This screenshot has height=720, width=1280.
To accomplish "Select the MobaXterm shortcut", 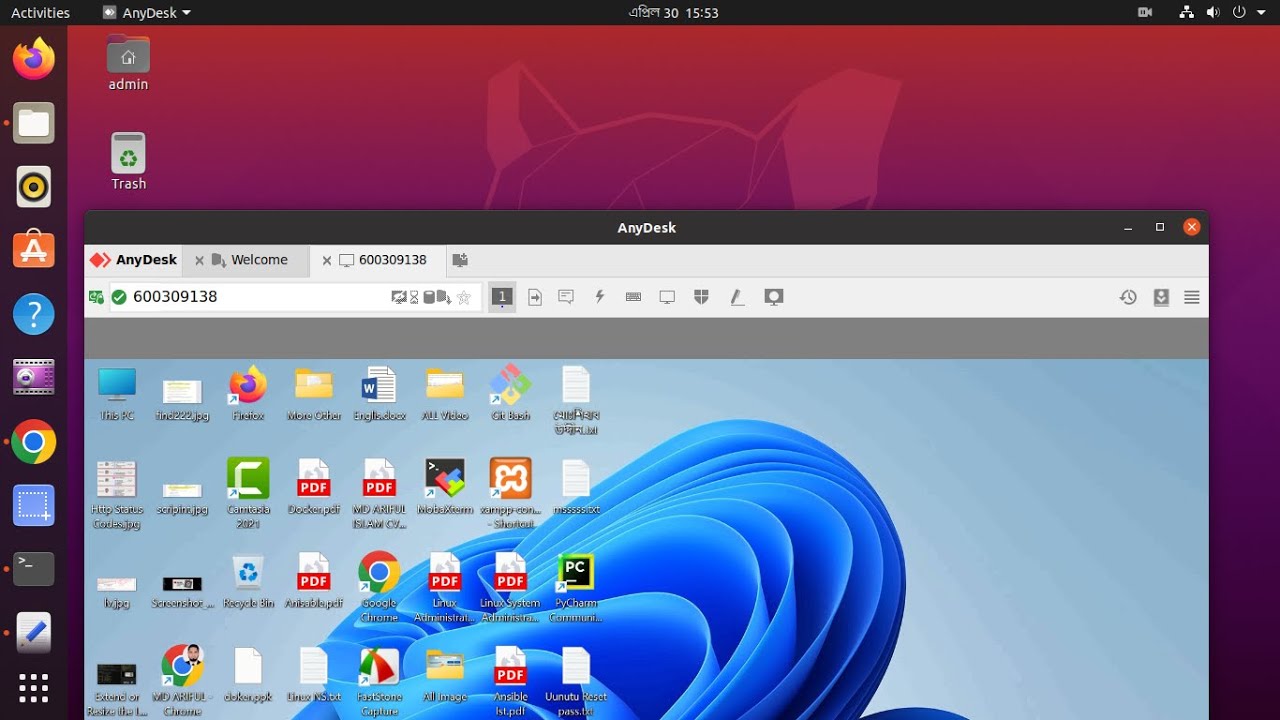I will coord(445,487).
